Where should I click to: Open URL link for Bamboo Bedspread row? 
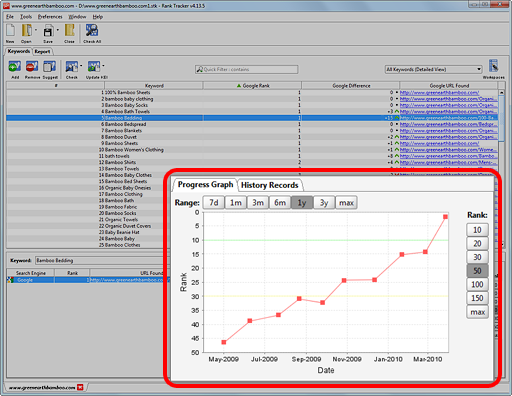coord(448,124)
